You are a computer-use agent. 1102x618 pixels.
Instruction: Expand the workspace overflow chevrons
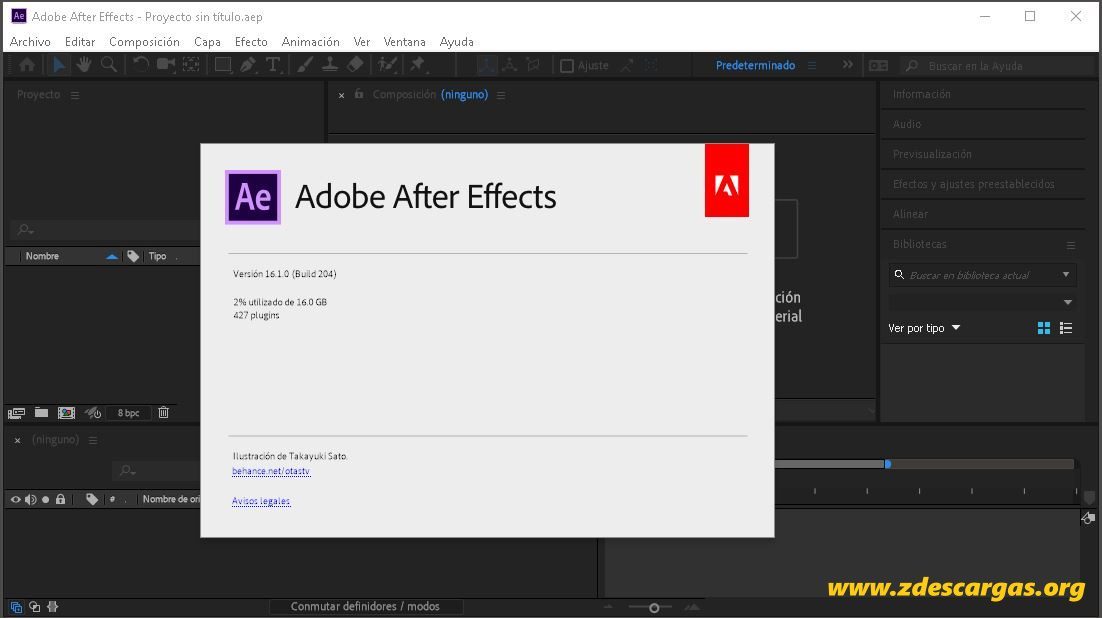[x=848, y=65]
